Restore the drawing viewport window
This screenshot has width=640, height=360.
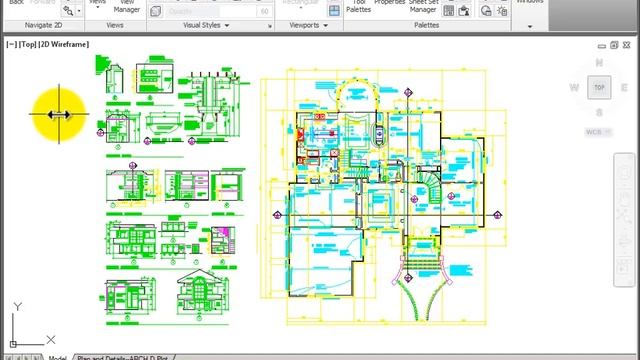coord(614,45)
